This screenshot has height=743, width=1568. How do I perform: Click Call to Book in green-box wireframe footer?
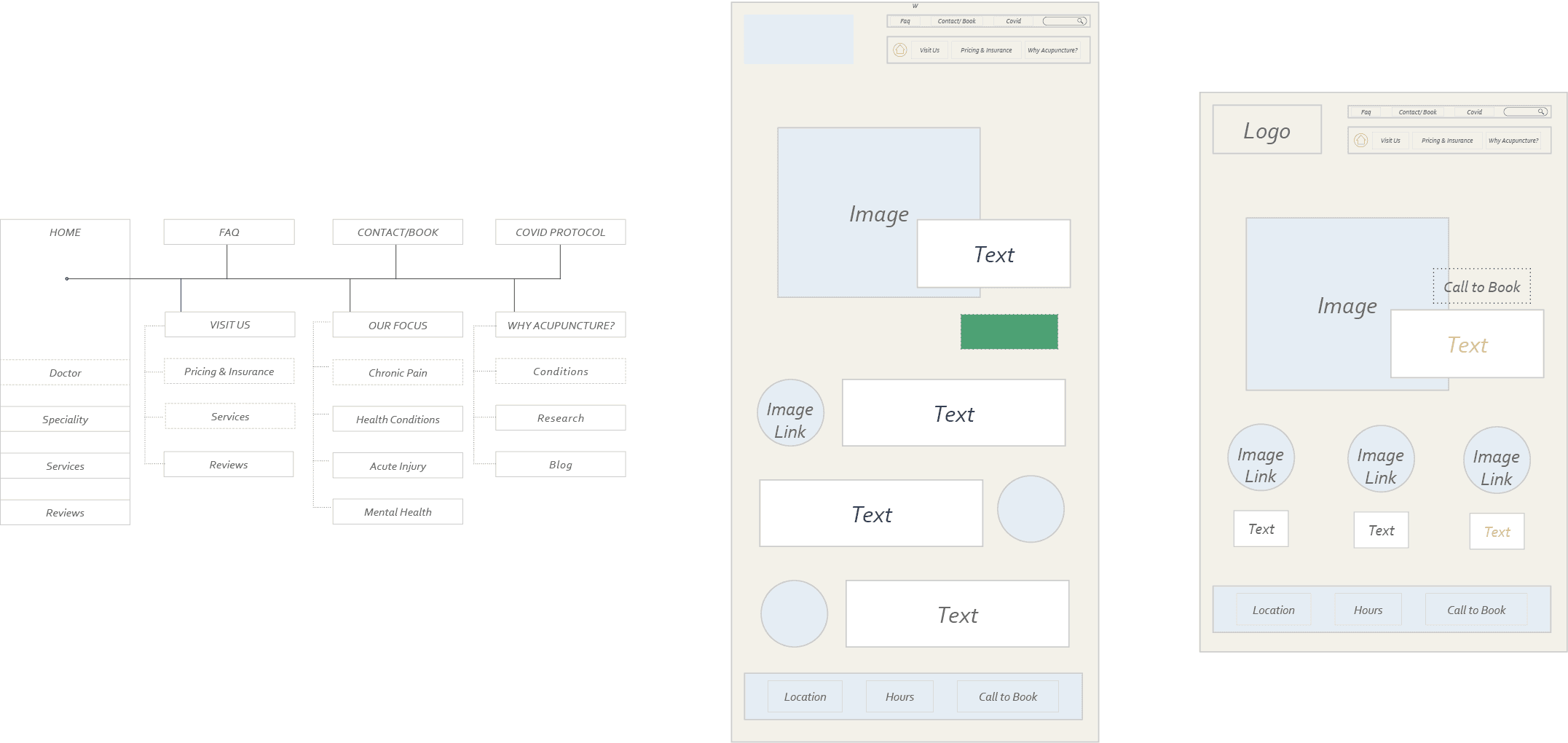(1007, 696)
